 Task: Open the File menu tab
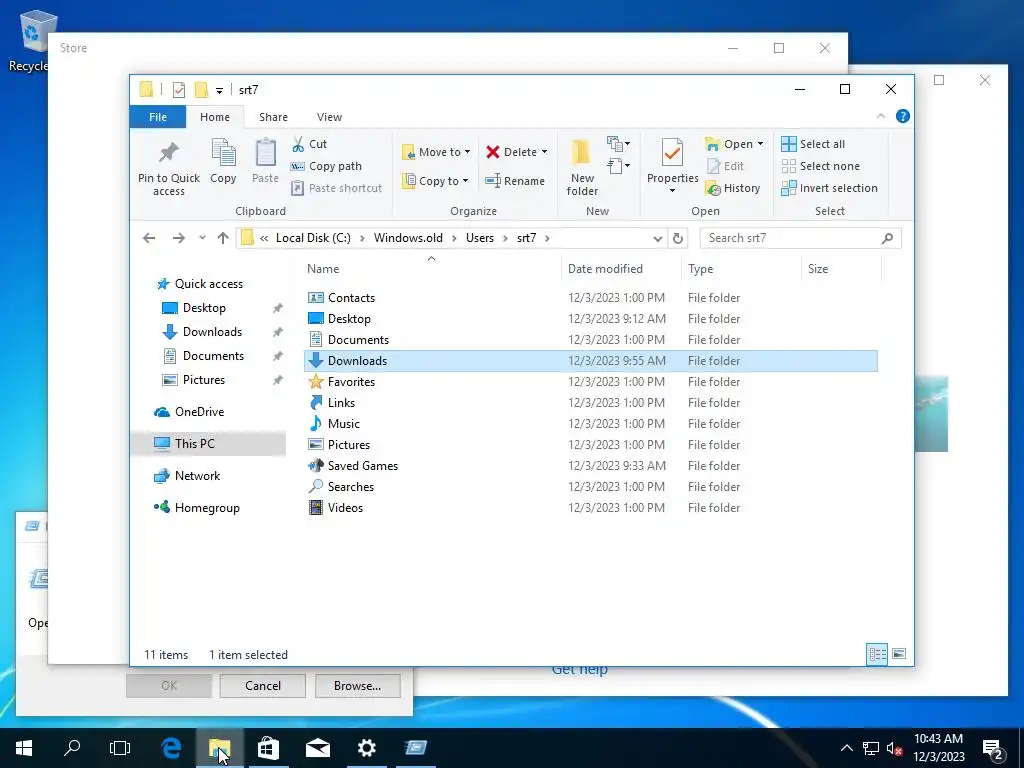point(158,117)
